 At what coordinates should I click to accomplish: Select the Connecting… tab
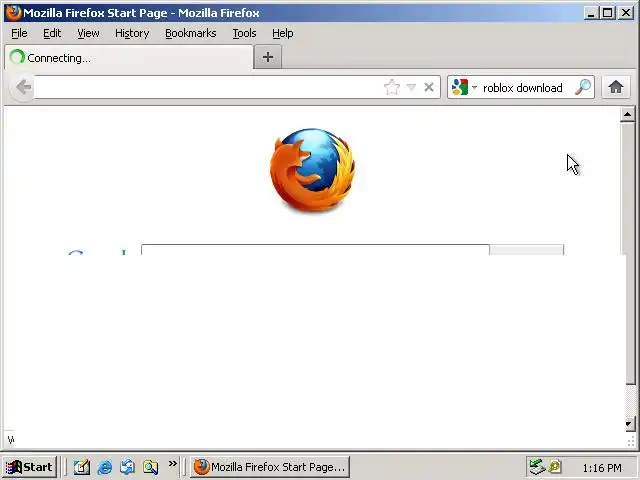[129, 58]
